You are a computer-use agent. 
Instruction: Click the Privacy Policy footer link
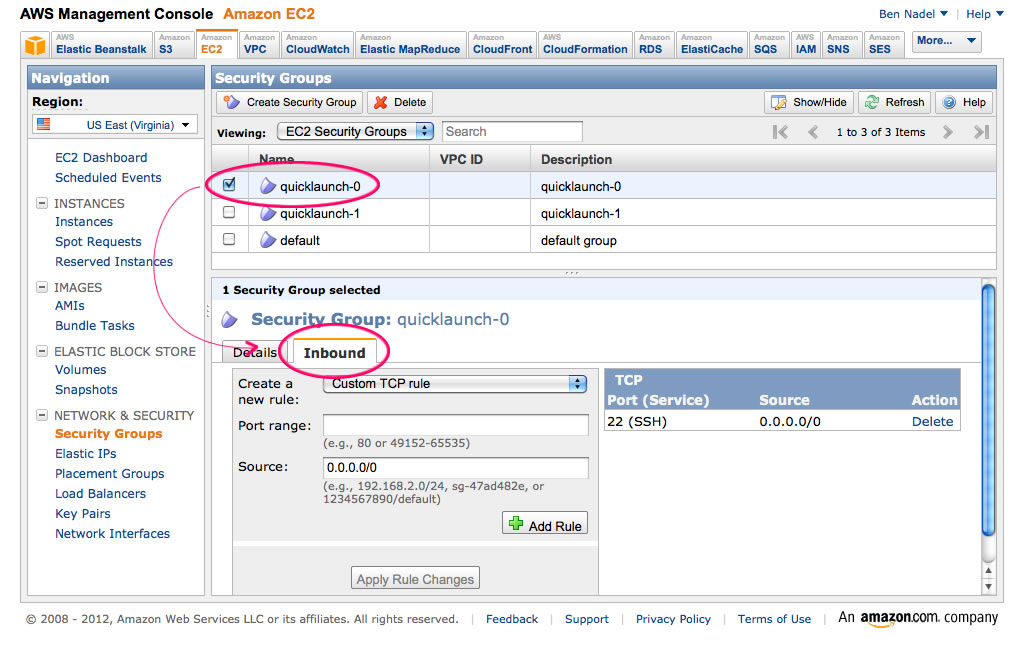[673, 619]
